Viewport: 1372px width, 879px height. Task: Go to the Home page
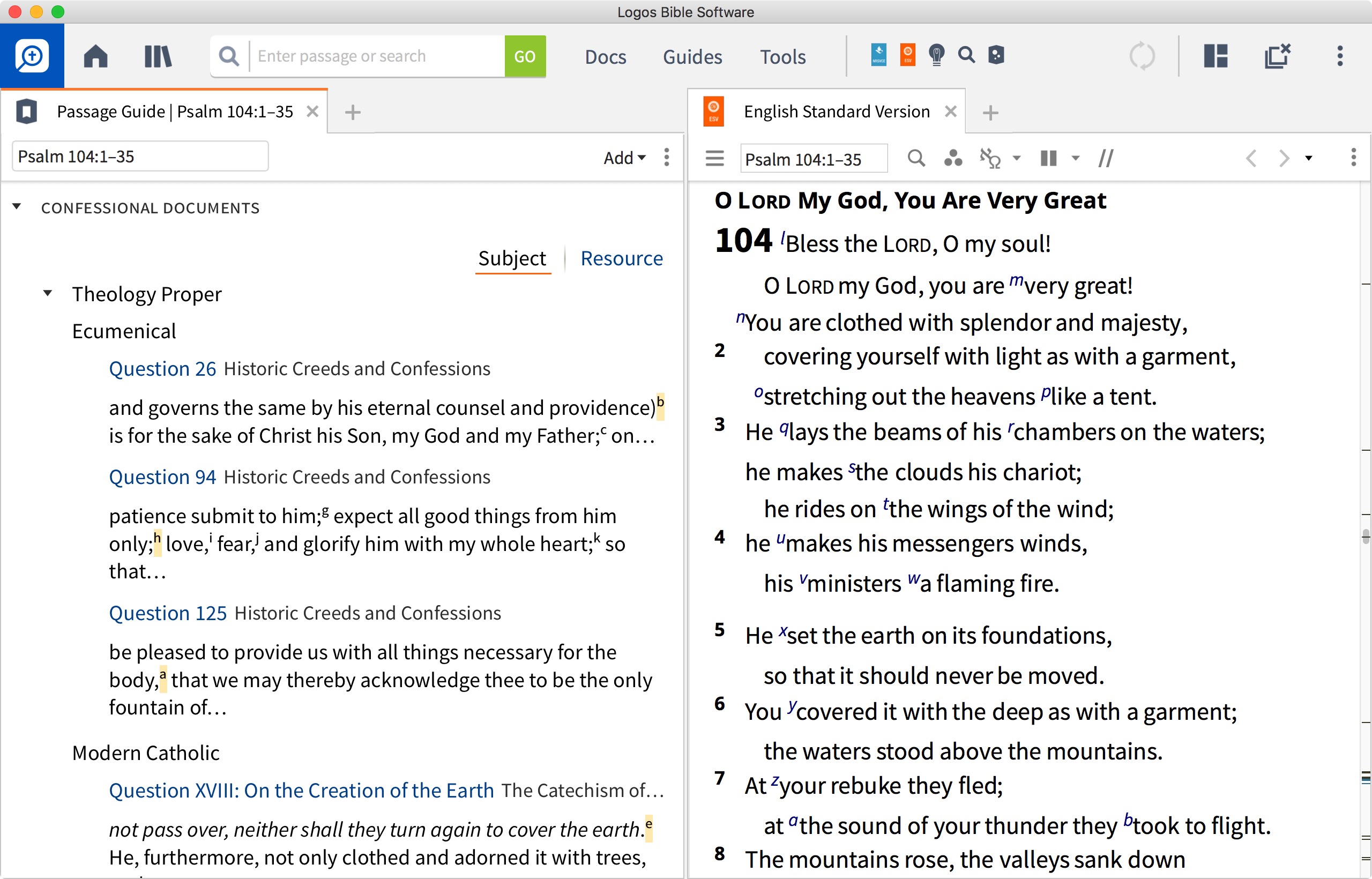coord(95,56)
